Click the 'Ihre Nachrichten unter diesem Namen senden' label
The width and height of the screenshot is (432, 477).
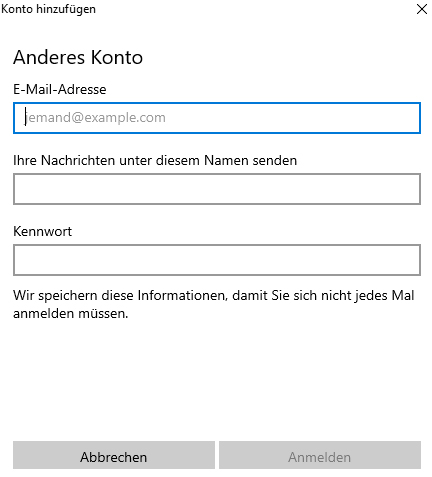(155, 160)
